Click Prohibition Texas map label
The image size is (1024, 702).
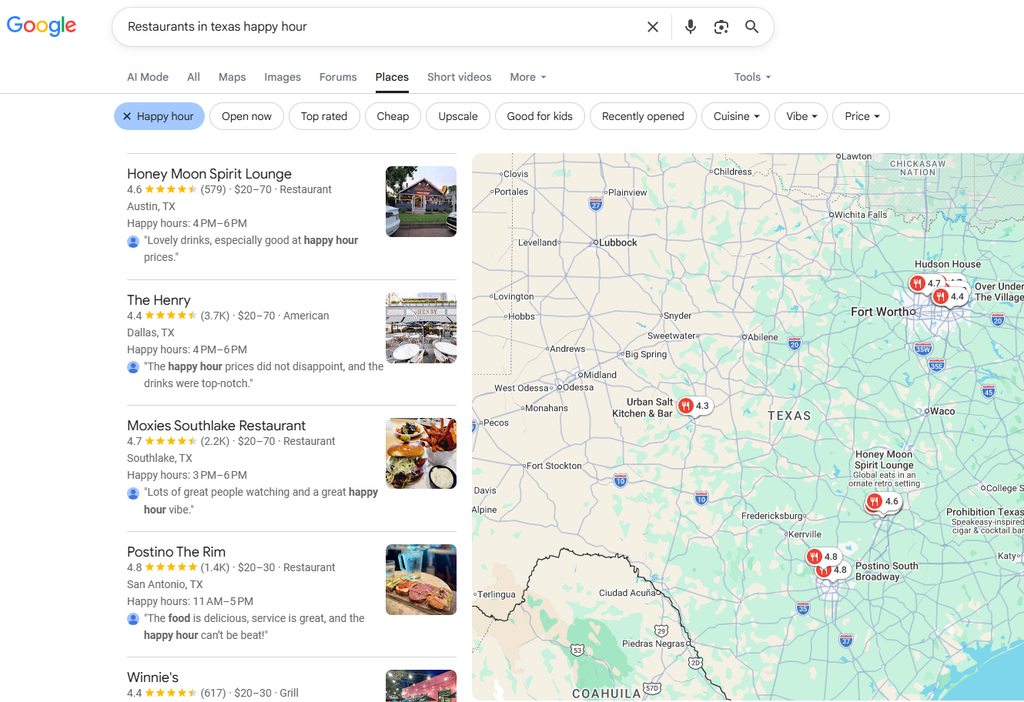pyautogui.click(x=985, y=512)
